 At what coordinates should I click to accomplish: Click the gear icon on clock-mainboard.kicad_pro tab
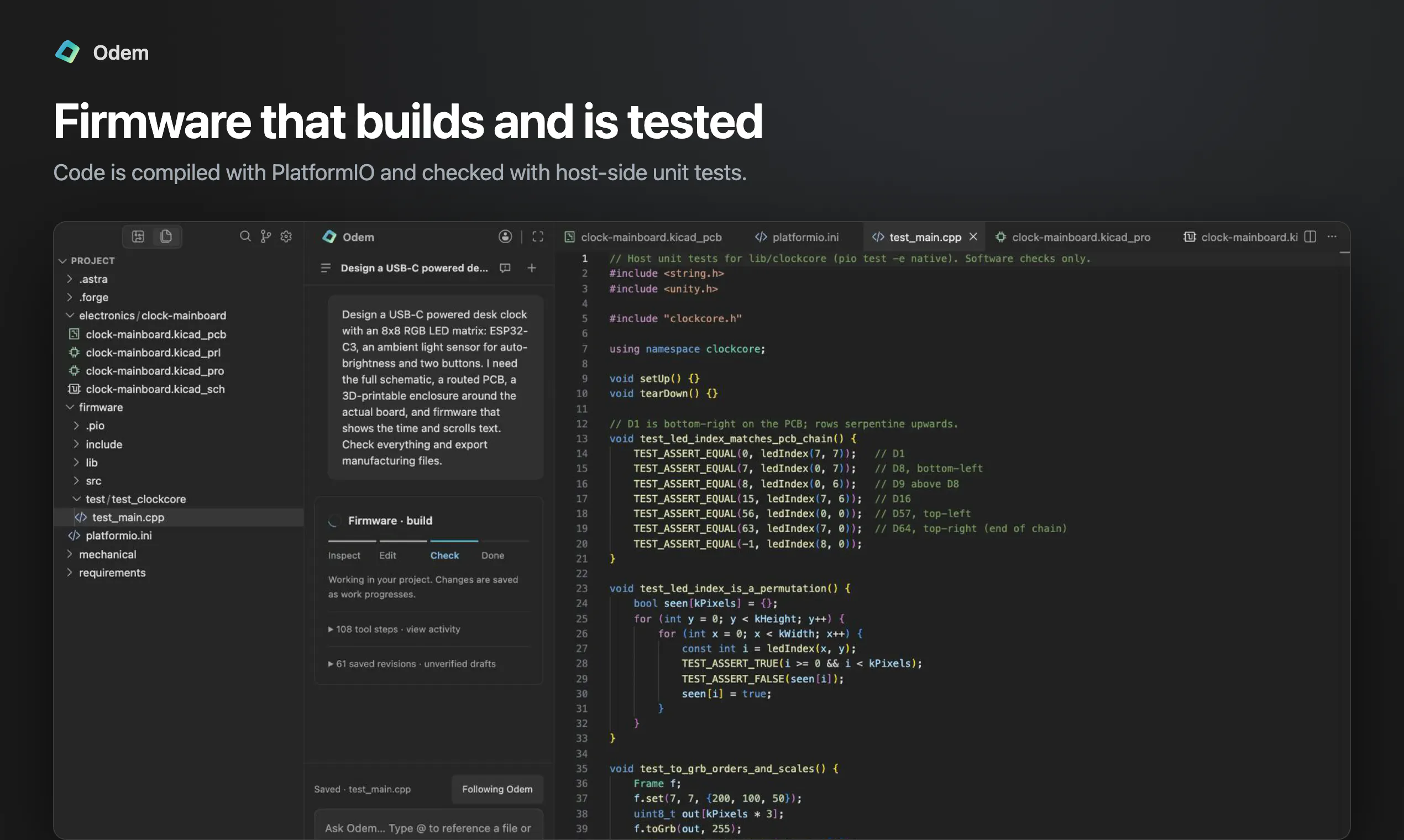1001,237
